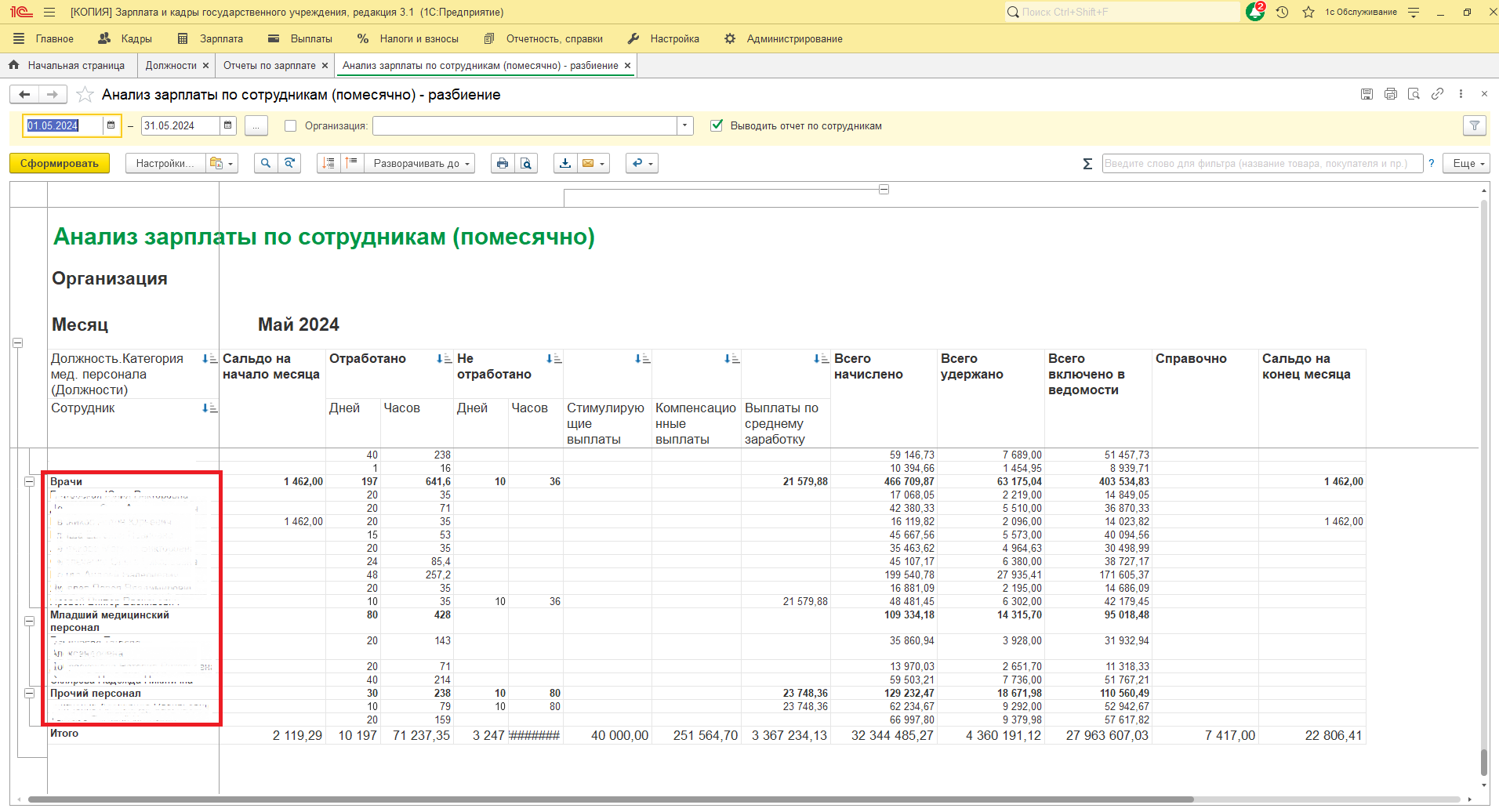The width and height of the screenshot is (1499, 812).
Task: Click the horizontal scrollbar at the bottom
Action: 612,799
